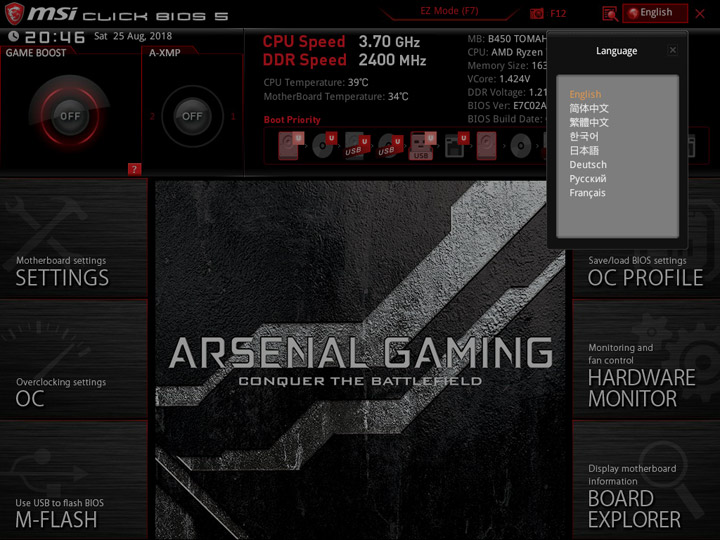This screenshot has width=720, height=540.
Task: Open the English language selector button
Action: pos(655,13)
